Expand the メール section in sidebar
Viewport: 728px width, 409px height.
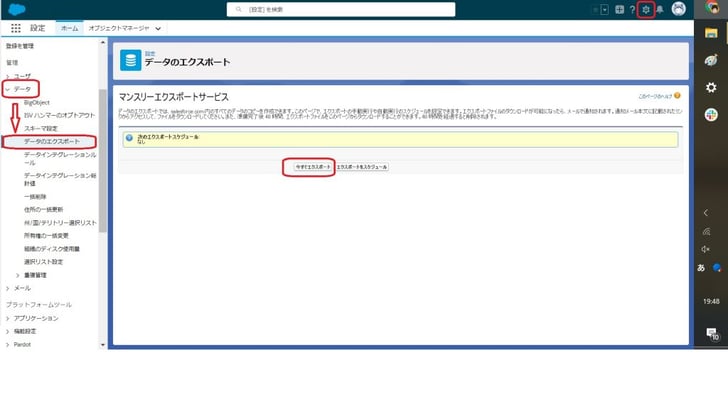click(8, 288)
